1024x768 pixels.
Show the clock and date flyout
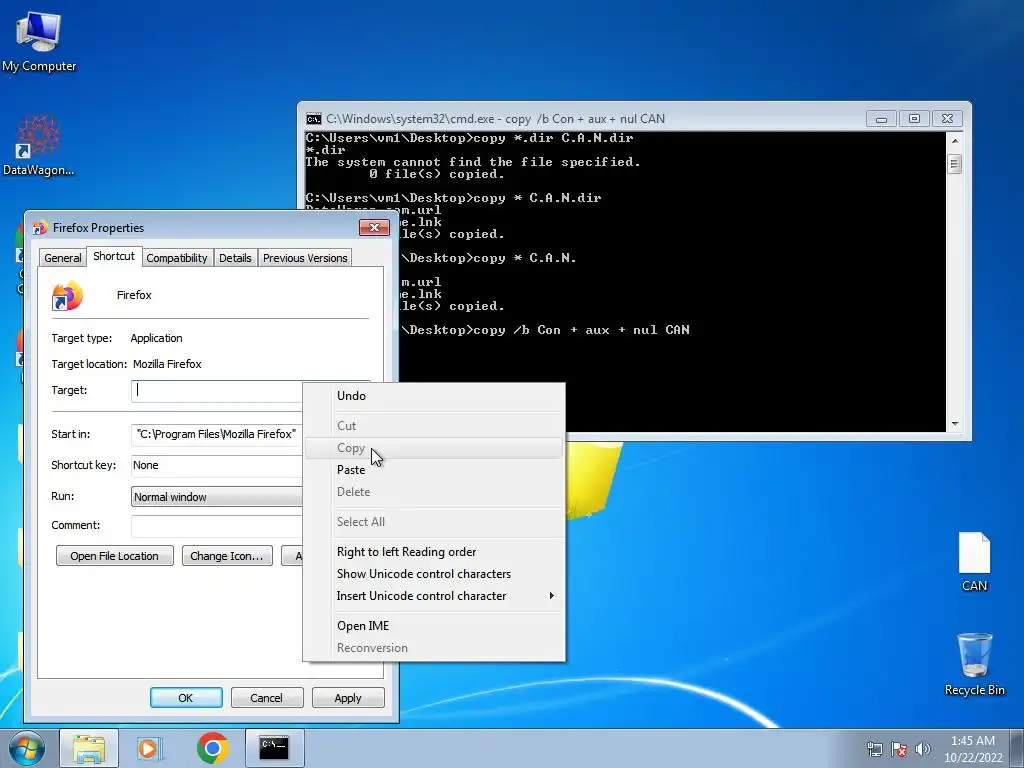pos(972,749)
